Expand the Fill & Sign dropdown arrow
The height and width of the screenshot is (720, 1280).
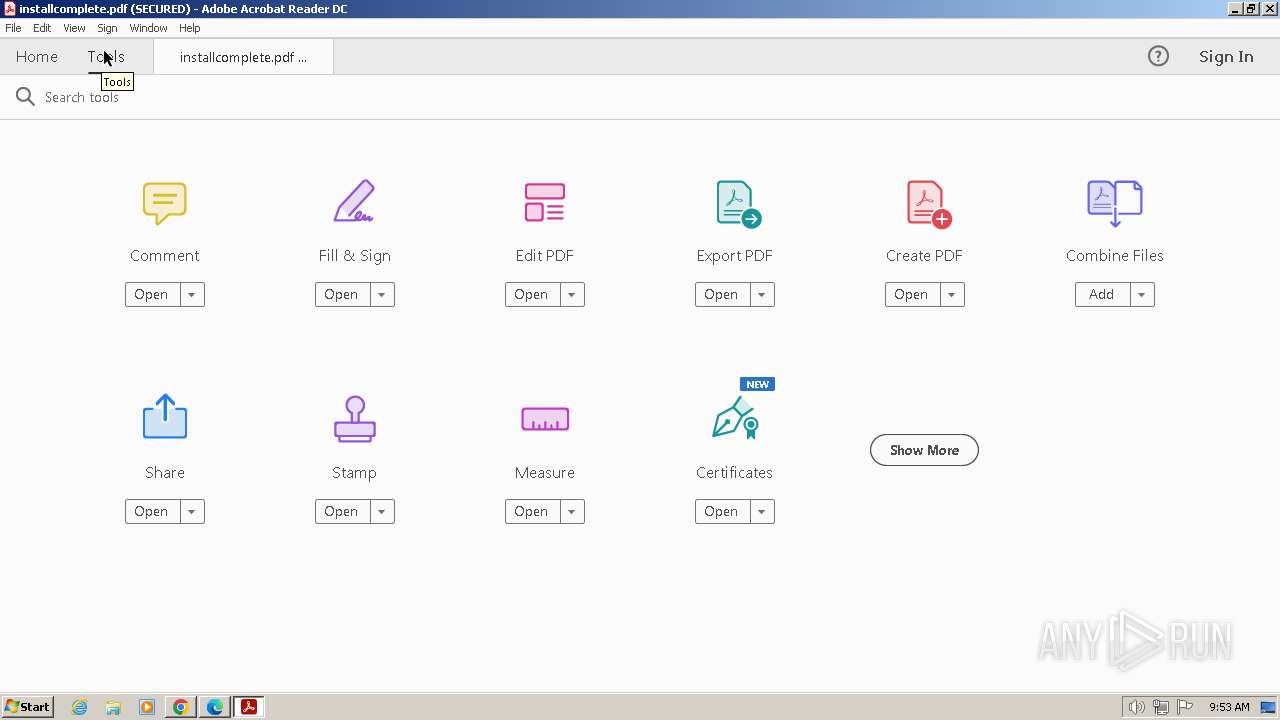[x=381, y=294]
